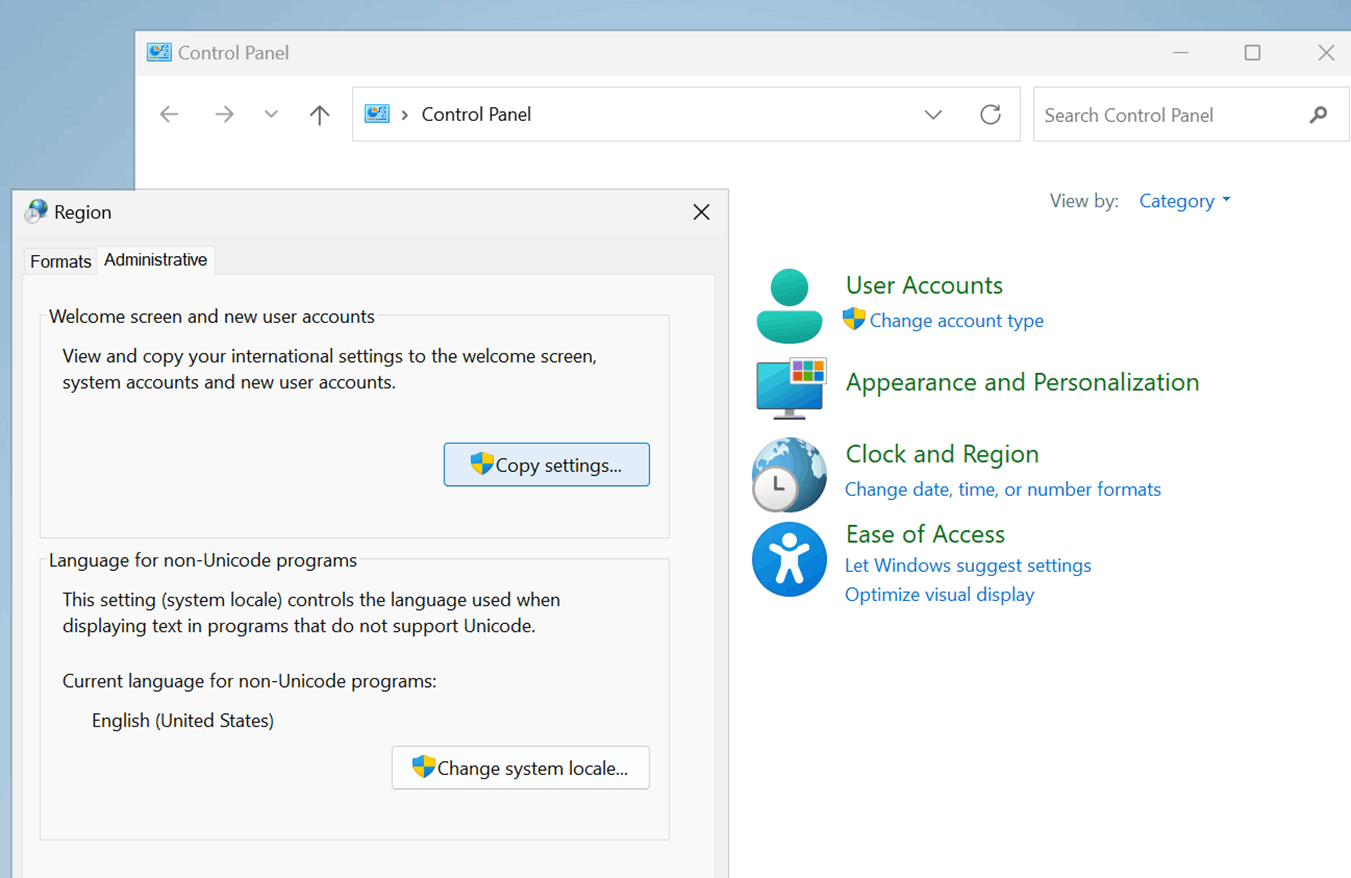
Task: Click the breadcrumb arrow before Control Panel
Action: coord(405,115)
